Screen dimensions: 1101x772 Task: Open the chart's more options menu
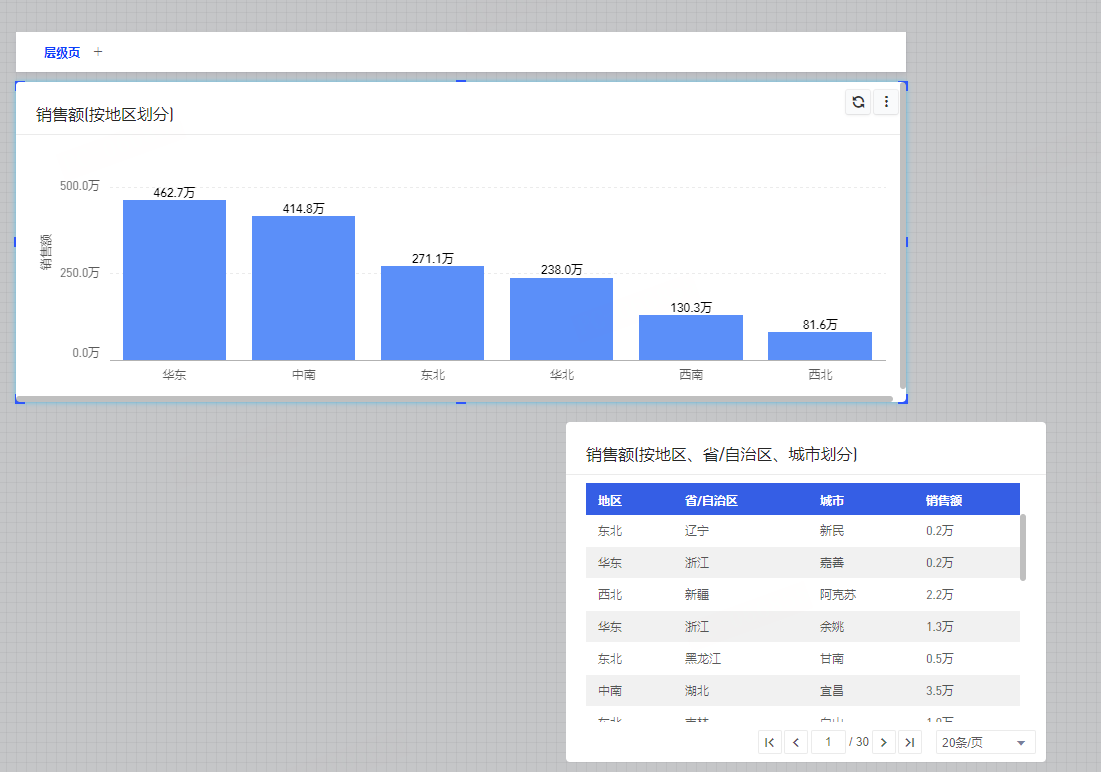[886, 102]
